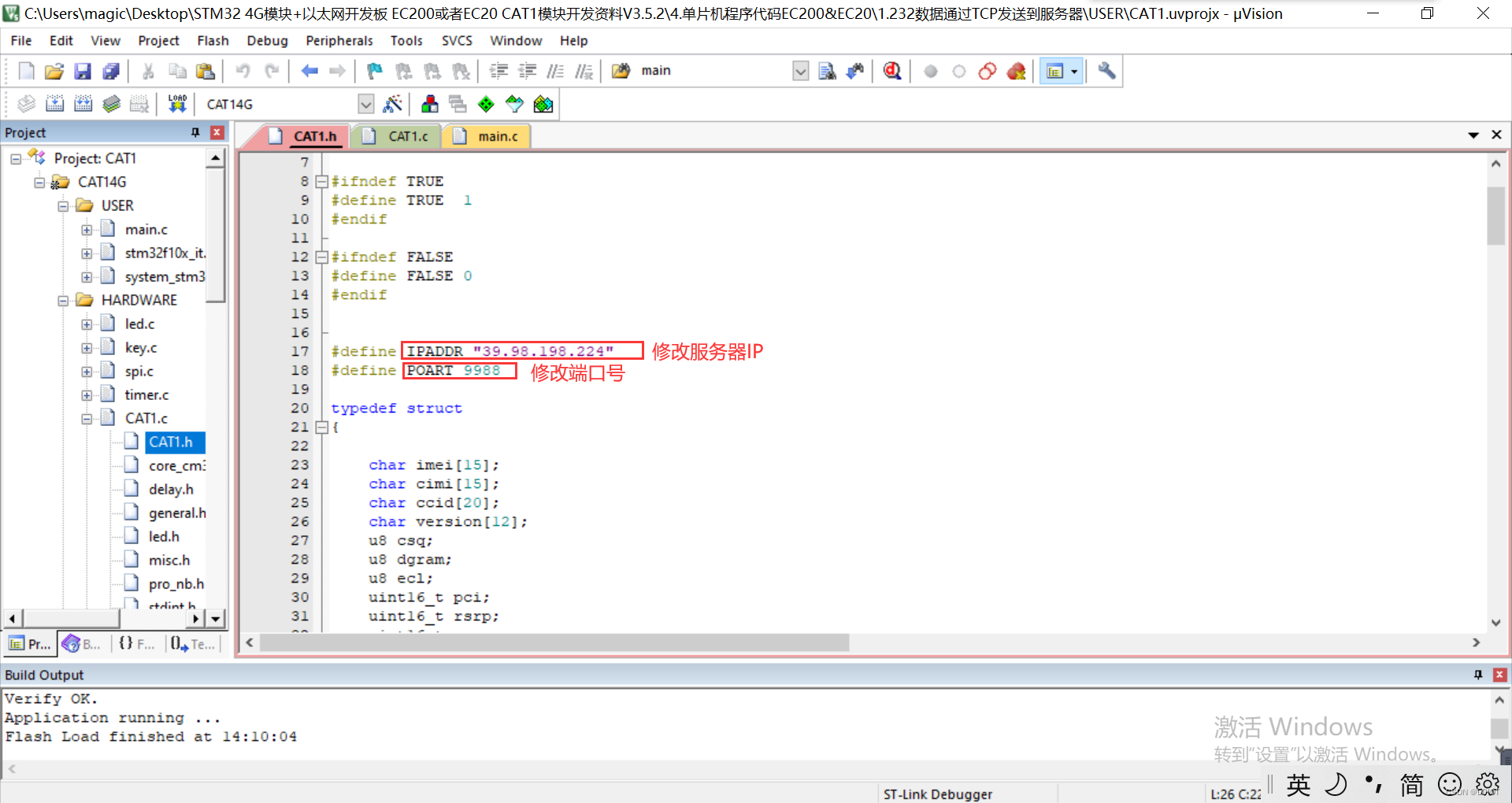Viewport: 1512px width, 803px height.
Task: Cut selection using scissors icon
Action: pos(148,72)
